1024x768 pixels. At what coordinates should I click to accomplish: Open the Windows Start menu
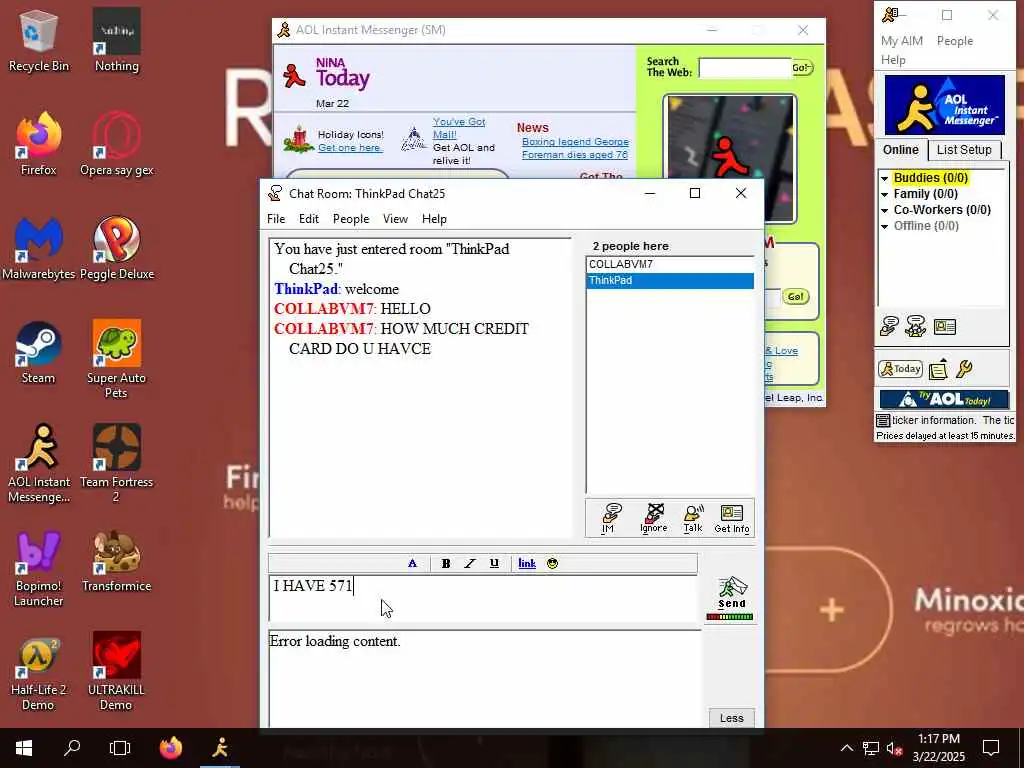point(24,748)
